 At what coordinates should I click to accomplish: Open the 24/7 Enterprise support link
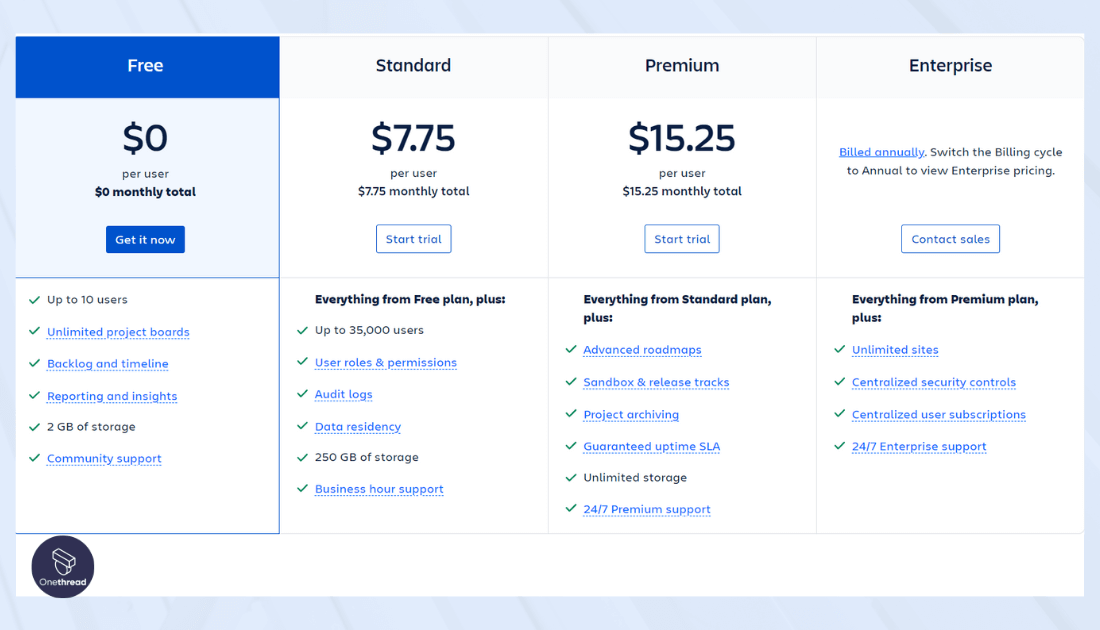pos(919,446)
